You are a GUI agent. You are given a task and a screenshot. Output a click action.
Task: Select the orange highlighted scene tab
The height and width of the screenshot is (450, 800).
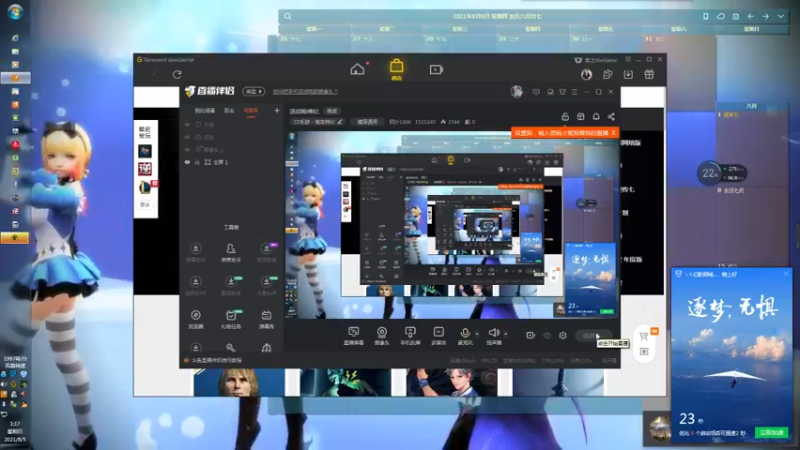click(251, 111)
